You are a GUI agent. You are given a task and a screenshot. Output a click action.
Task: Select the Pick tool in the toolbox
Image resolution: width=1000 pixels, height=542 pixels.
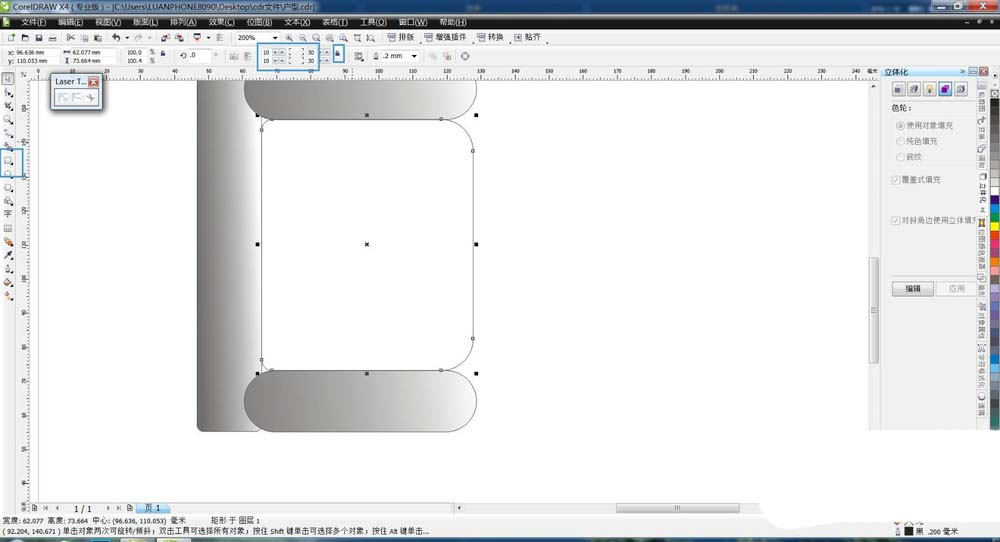coord(8,78)
